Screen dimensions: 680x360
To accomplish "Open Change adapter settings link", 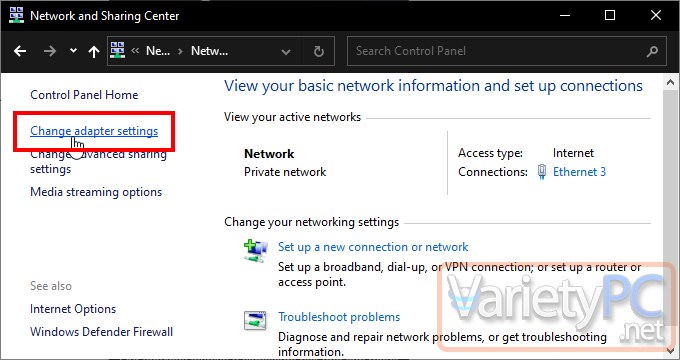I will [94, 131].
